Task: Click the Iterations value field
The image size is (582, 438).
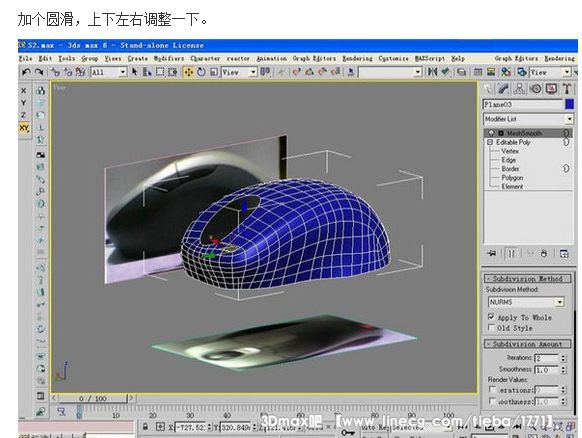Action: pos(546,358)
